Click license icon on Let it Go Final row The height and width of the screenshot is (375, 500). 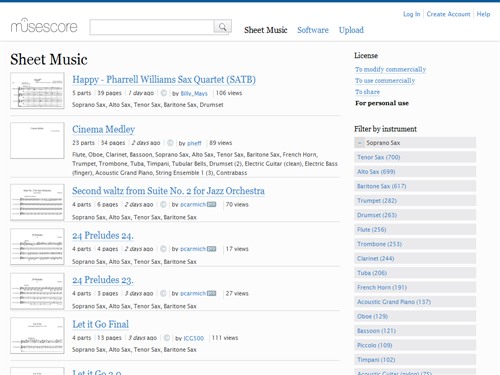pyautogui.click(x=167, y=338)
